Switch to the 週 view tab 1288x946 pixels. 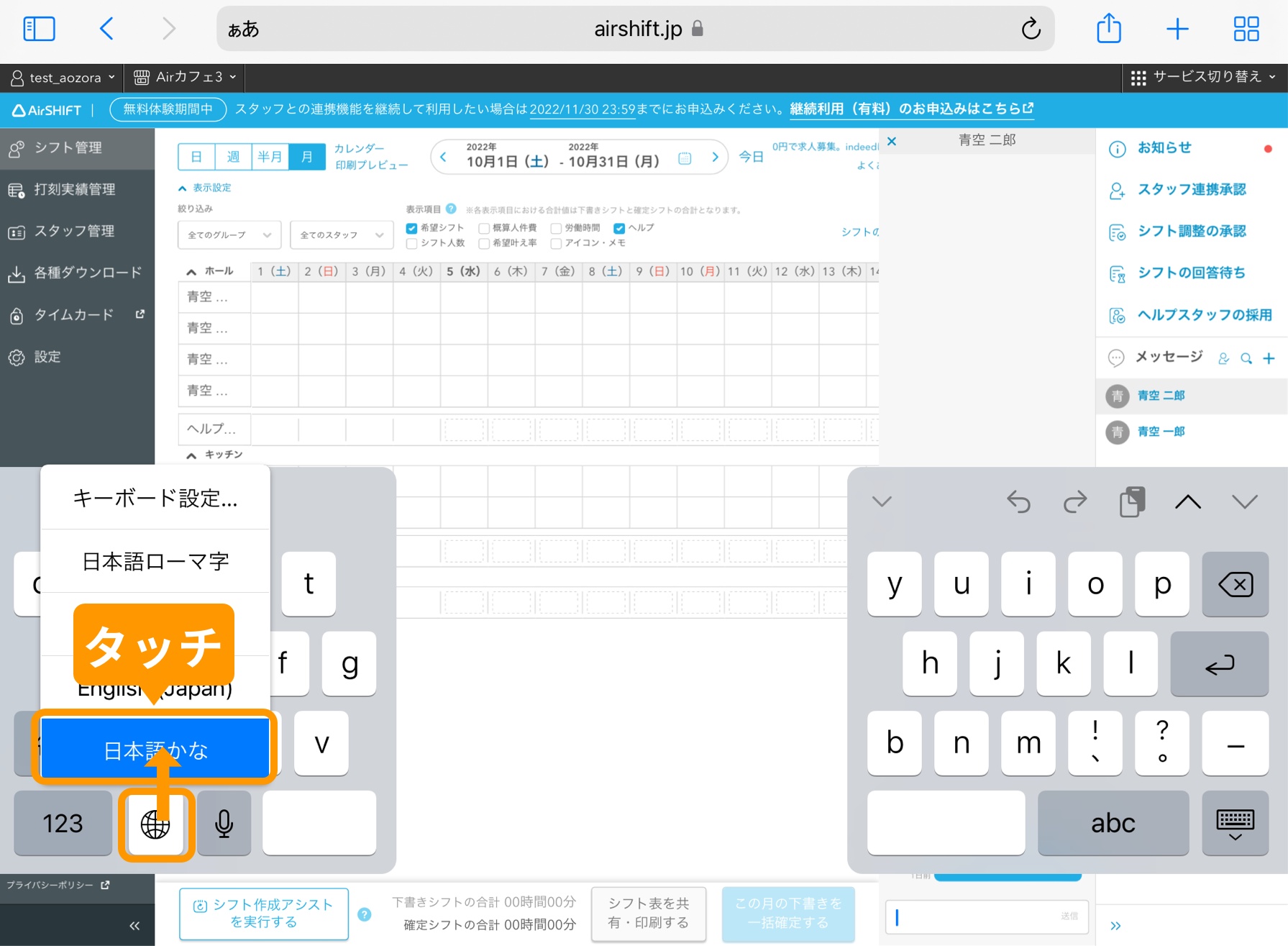pos(233,156)
